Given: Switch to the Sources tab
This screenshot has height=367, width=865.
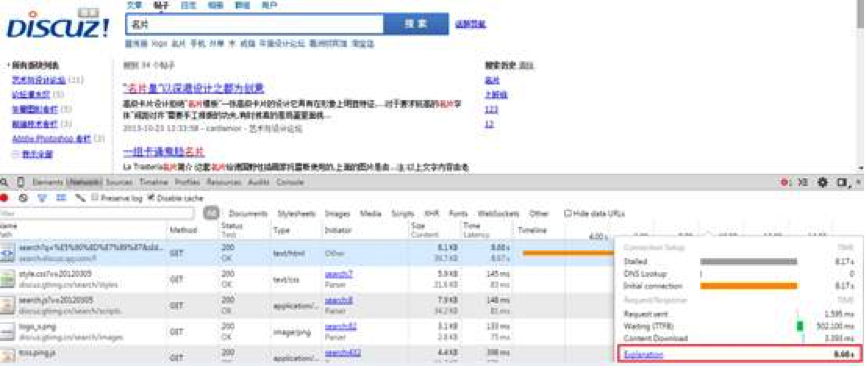Looking at the screenshot, I should (x=120, y=182).
